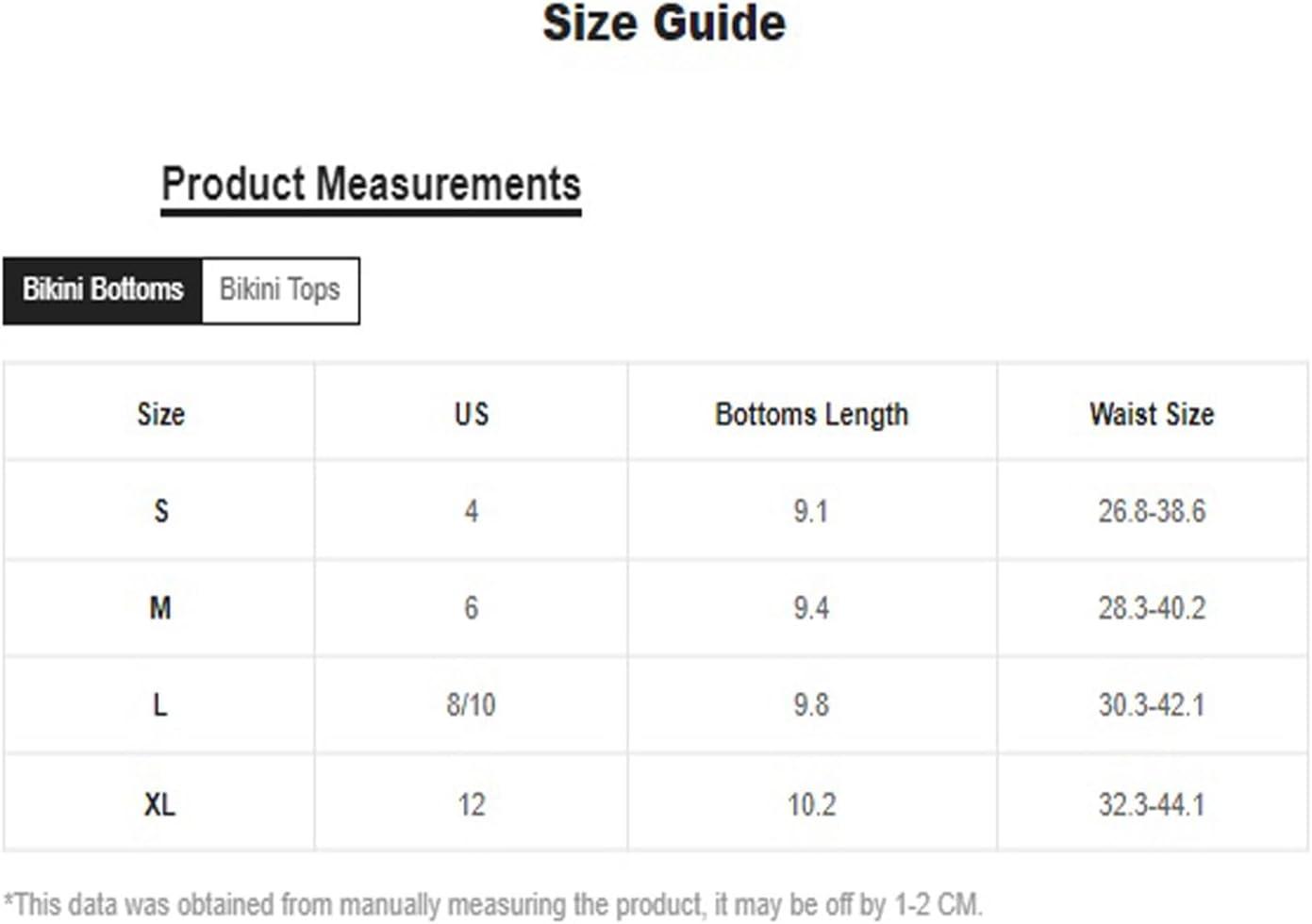Select the S size row label
1312x924 pixels.
160,511
